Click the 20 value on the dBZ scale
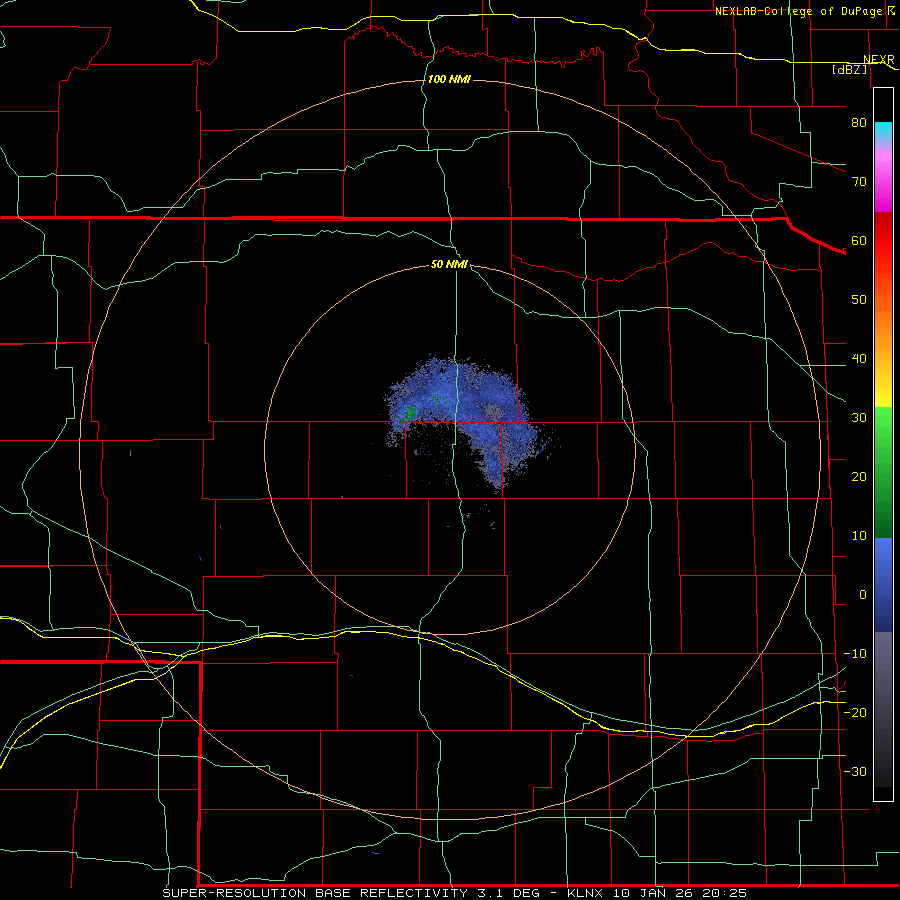 pos(859,476)
